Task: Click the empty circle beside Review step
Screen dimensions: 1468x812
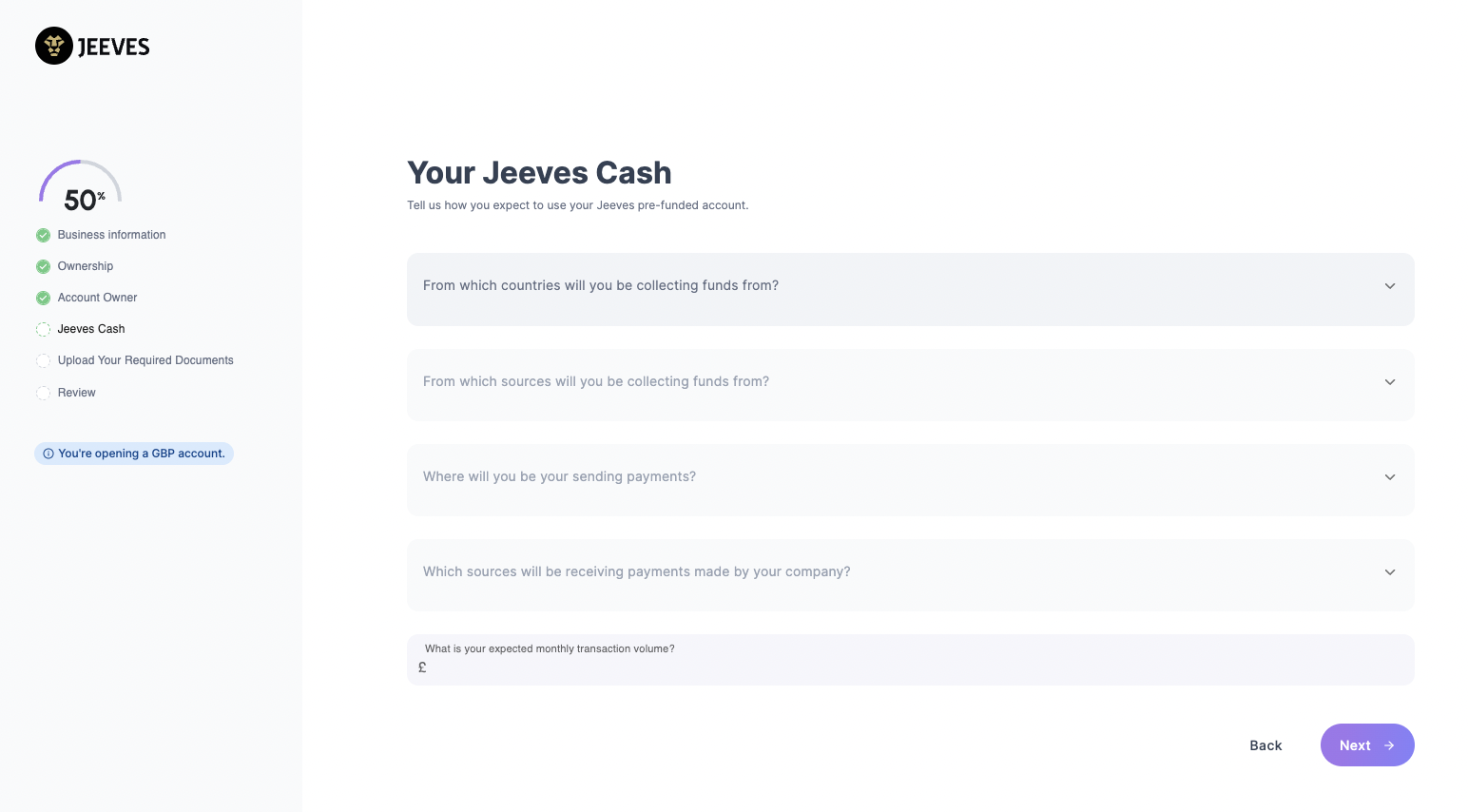Action: [43, 393]
